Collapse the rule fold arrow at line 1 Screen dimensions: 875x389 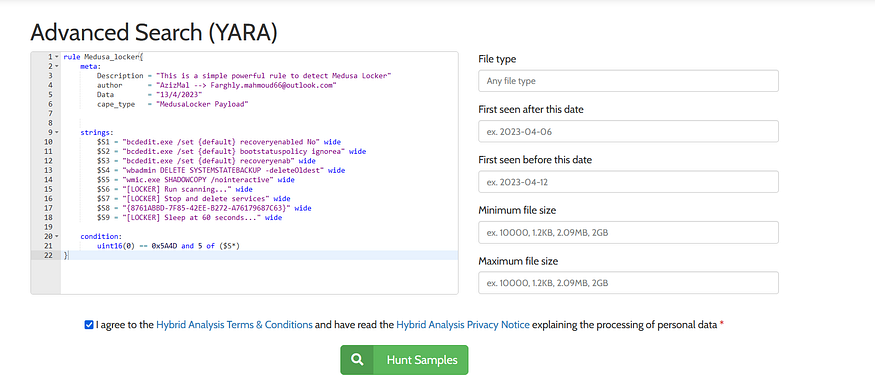pyautogui.click(x=57, y=57)
